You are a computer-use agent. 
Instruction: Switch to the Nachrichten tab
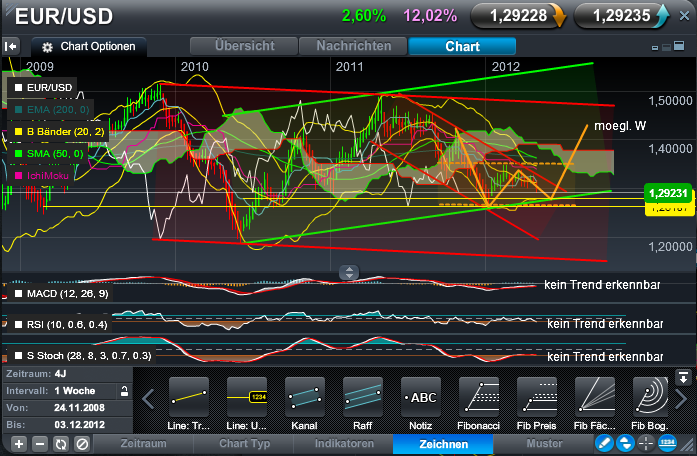[x=353, y=46]
